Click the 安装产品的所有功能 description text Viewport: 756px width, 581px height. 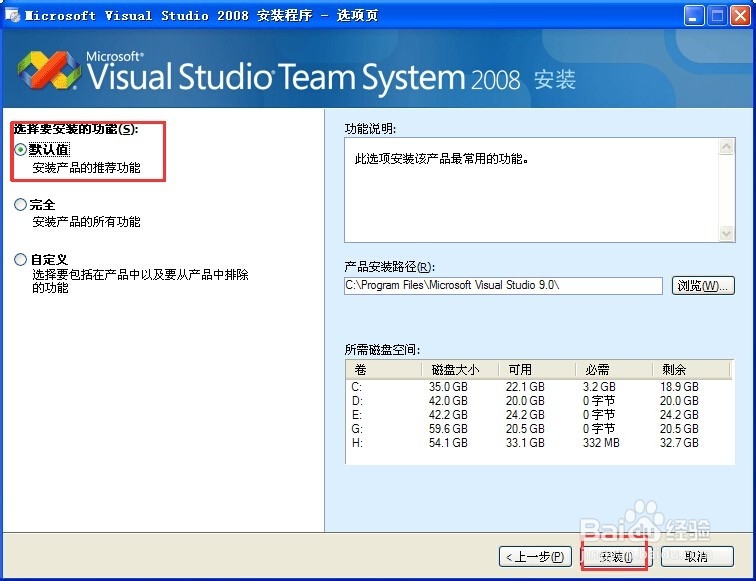(86, 222)
